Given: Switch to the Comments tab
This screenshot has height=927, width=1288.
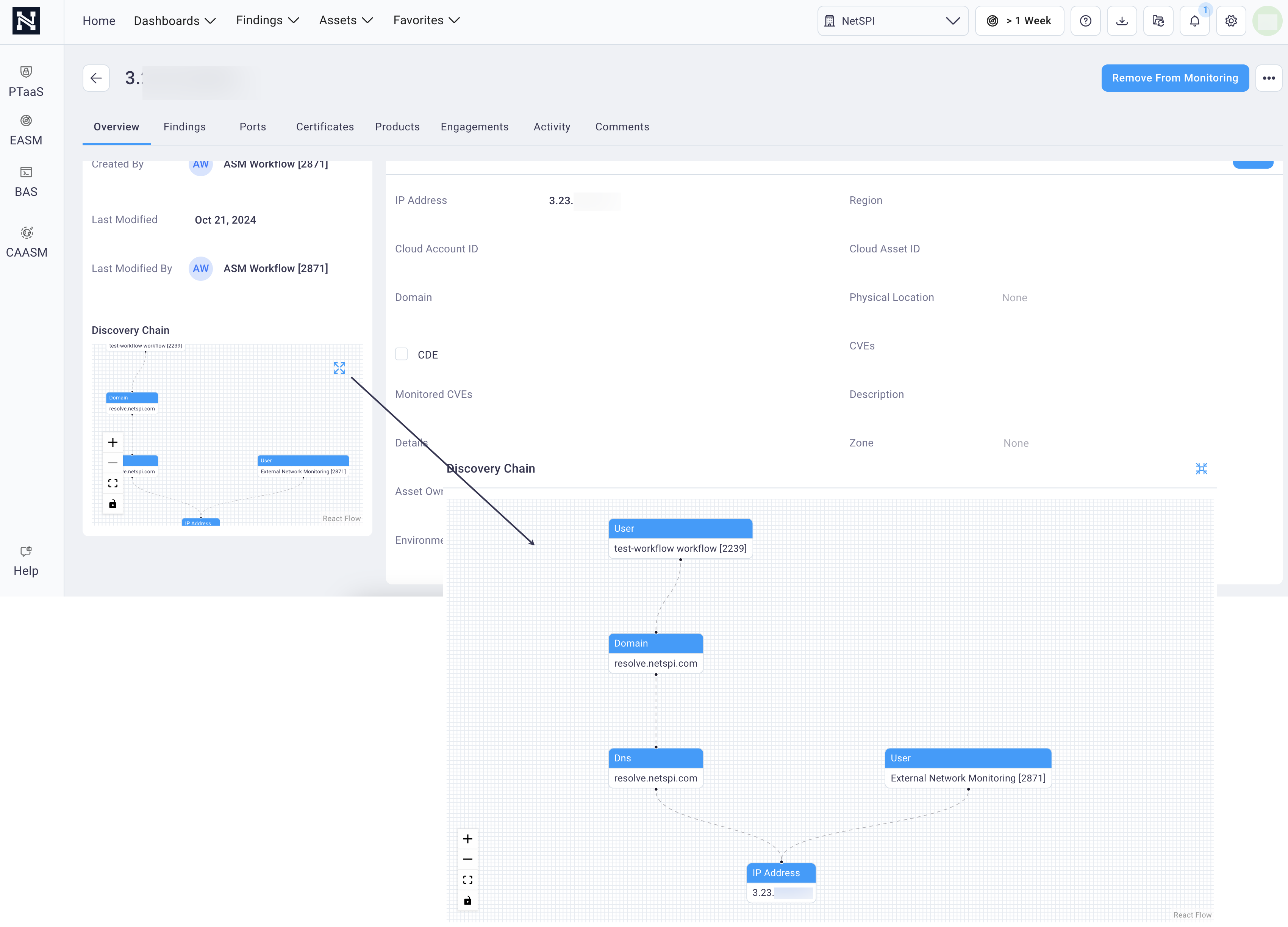Looking at the screenshot, I should pyautogui.click(x=622, y=127).
